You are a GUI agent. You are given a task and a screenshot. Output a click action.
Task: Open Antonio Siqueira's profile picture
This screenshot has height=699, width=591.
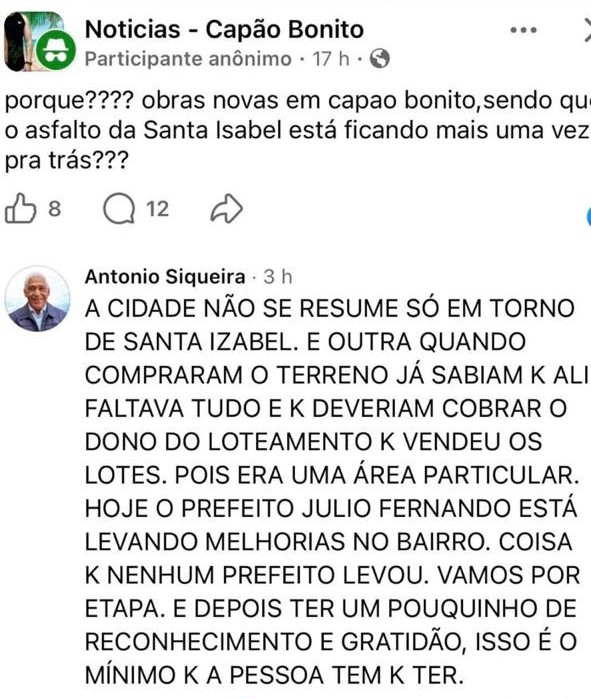(x=37, y=299)
